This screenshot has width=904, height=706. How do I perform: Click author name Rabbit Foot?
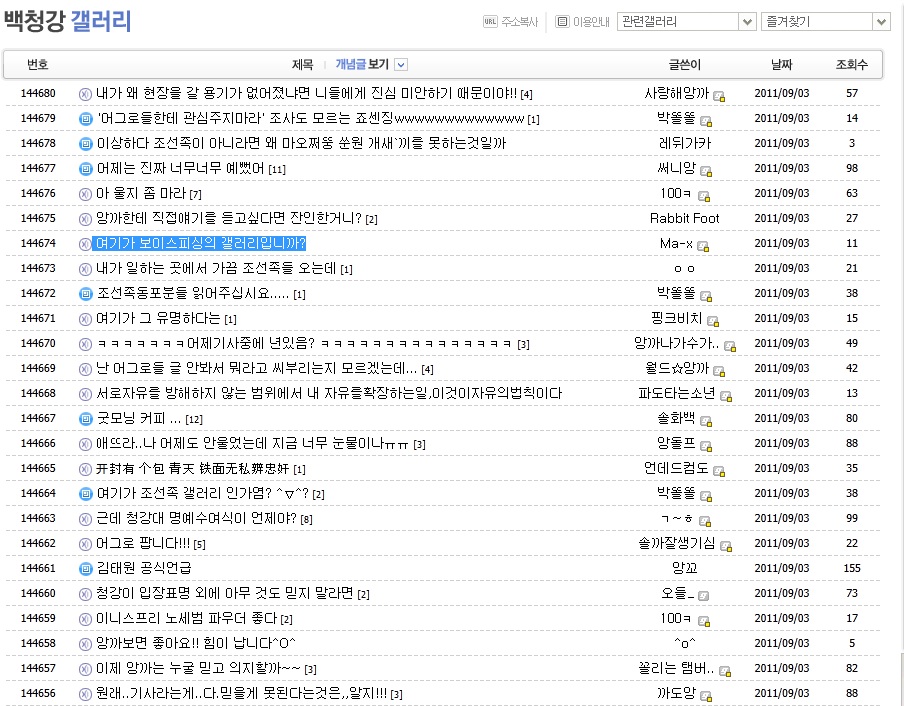click(684, 218)
